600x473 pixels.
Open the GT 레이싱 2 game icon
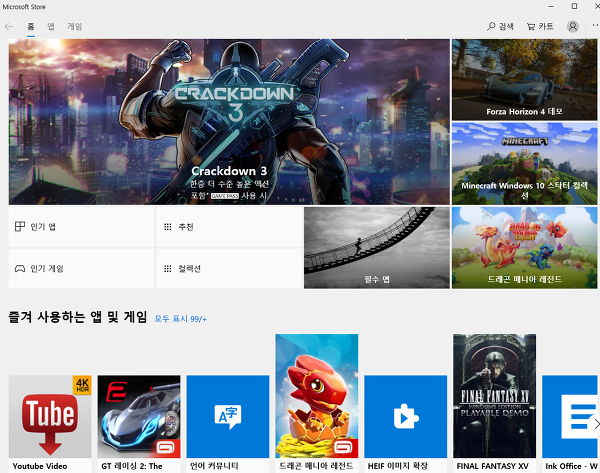point(139,416)
